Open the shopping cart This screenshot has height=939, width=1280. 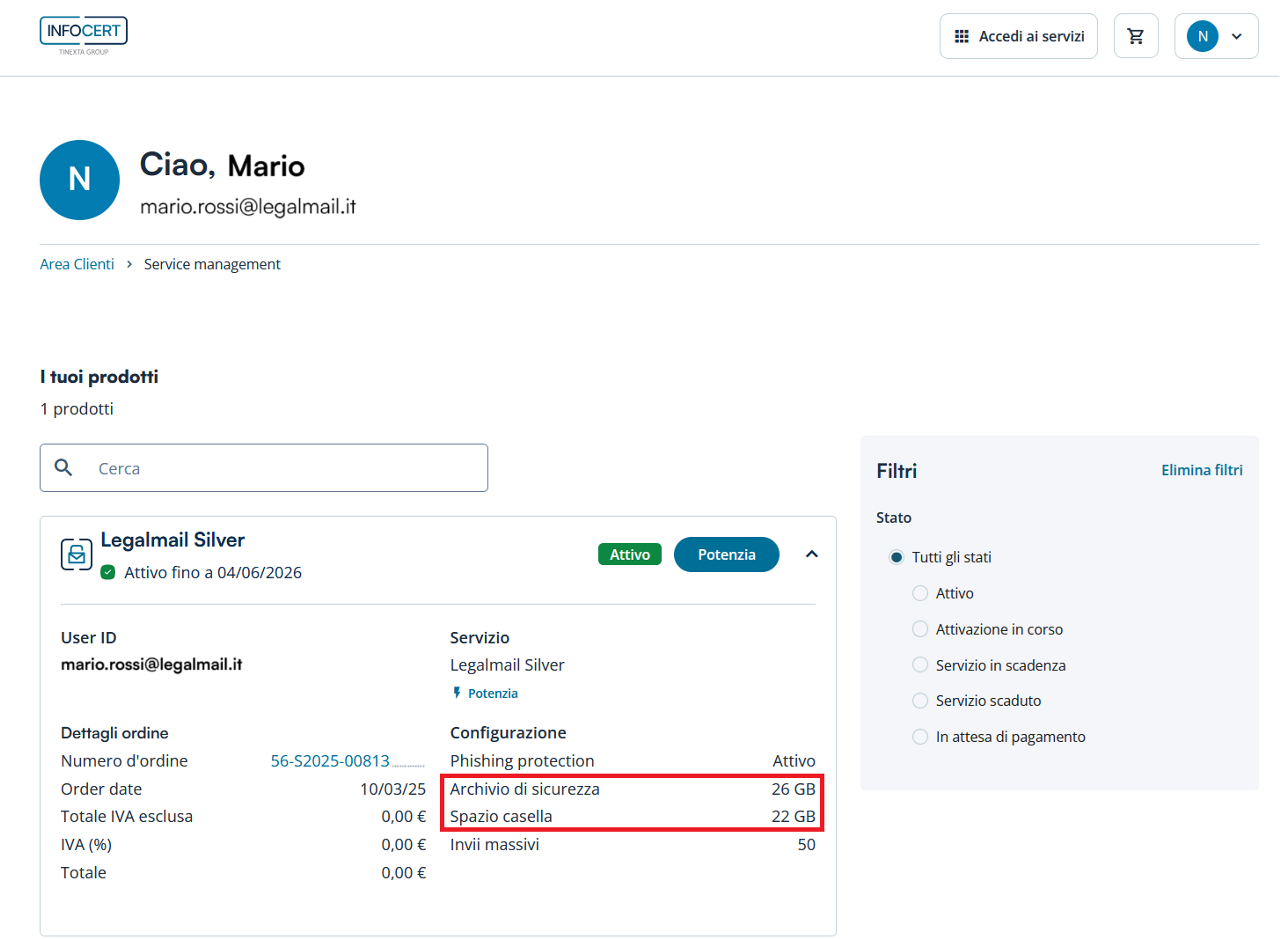(1135, 36)
